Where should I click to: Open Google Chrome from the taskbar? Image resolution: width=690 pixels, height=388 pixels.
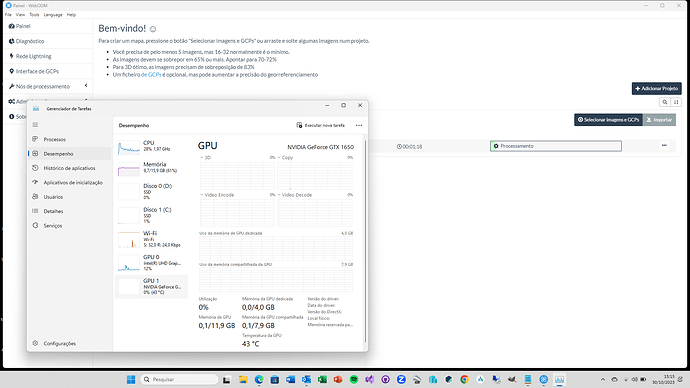pos(464,379)
